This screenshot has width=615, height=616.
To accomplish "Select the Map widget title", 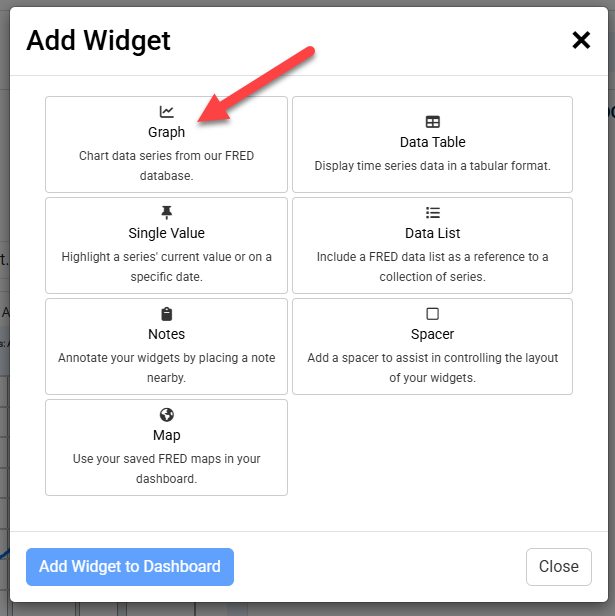I will tap(167, 435).
